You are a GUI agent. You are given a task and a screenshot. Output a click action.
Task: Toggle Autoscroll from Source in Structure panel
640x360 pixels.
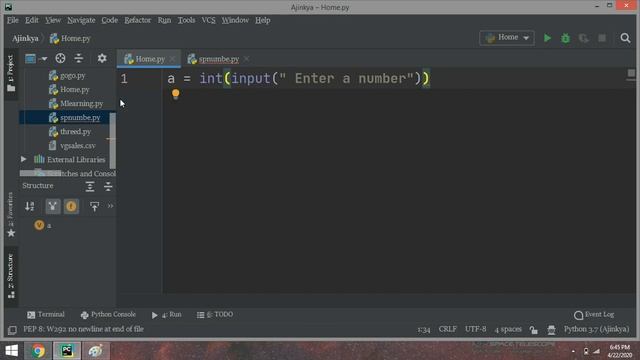point(94,206)
